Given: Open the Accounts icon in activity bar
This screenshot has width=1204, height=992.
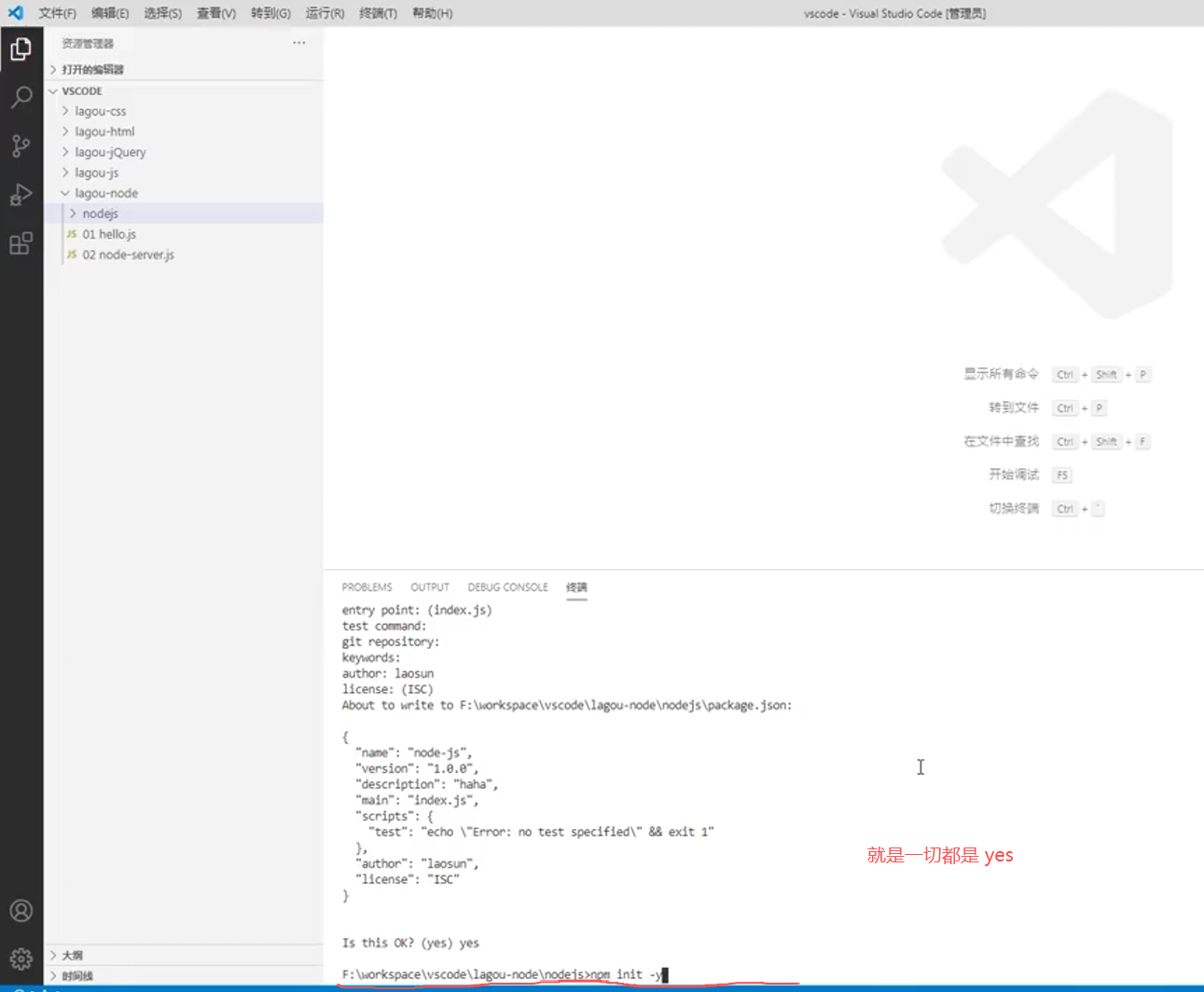Looking at the screenshot, I should [x=21, y=911].
